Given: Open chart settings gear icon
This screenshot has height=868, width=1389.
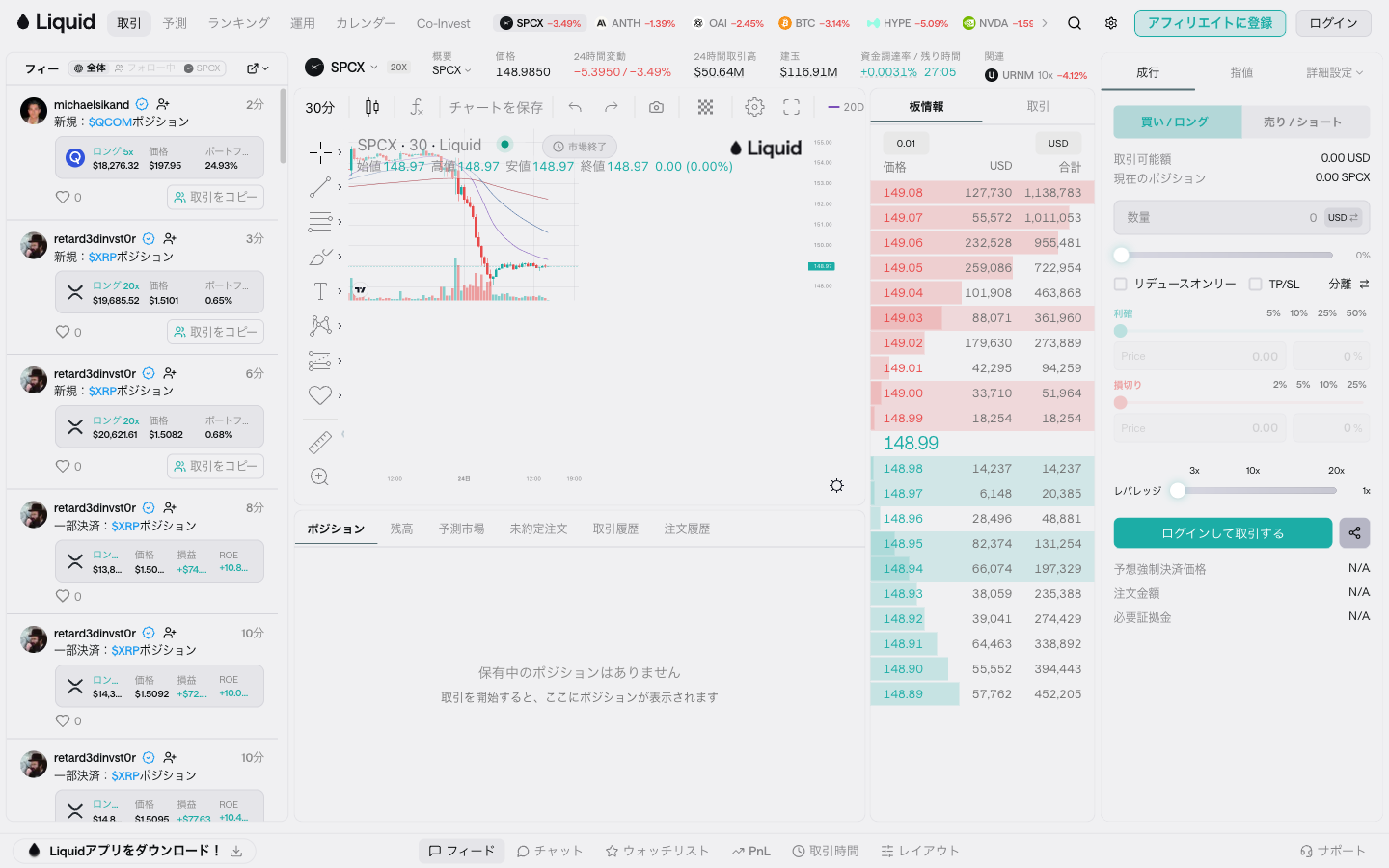Looking at the screenshot, I should 754,107.
